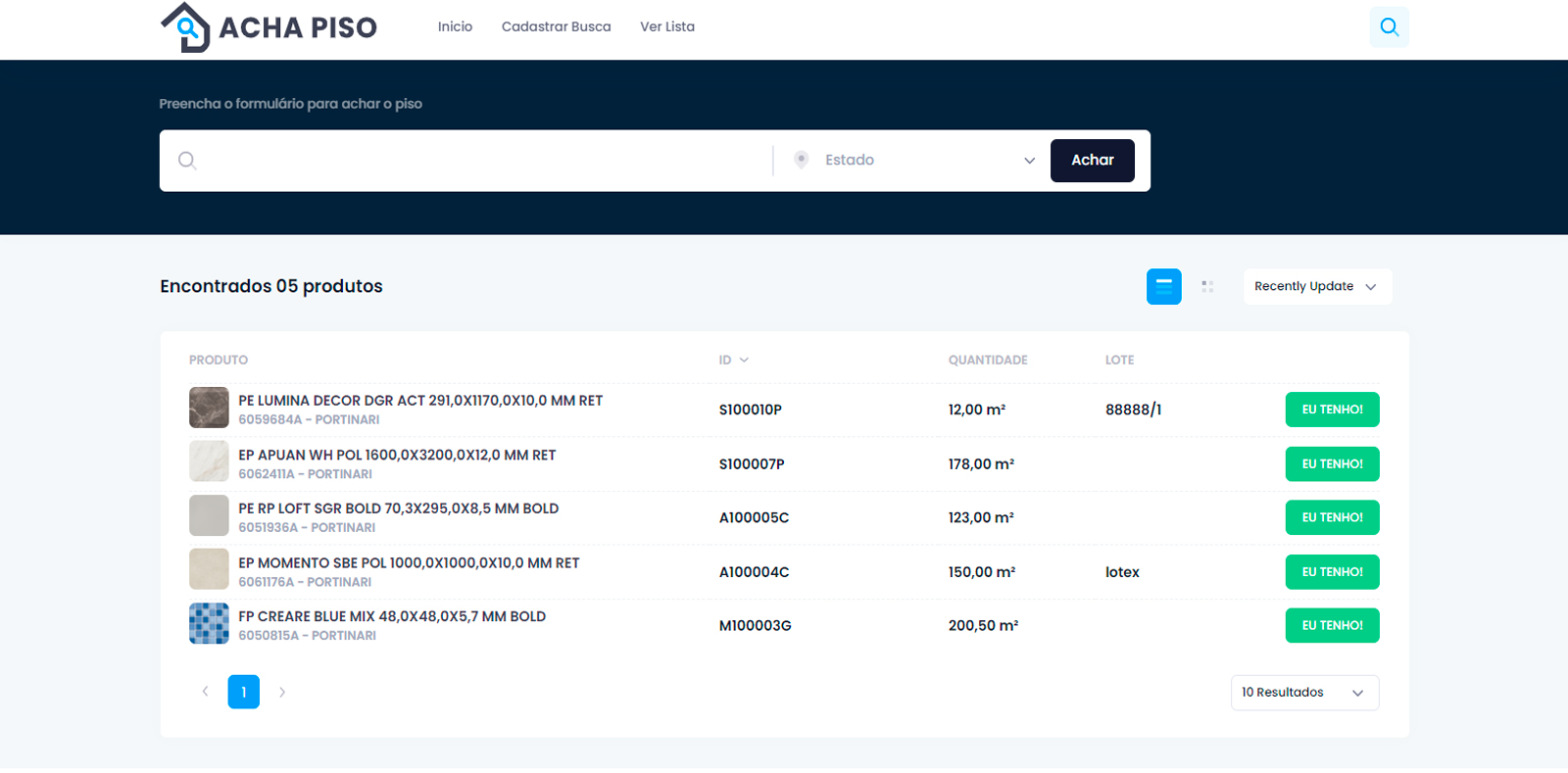Go to next page arrow

coord(282,692)
